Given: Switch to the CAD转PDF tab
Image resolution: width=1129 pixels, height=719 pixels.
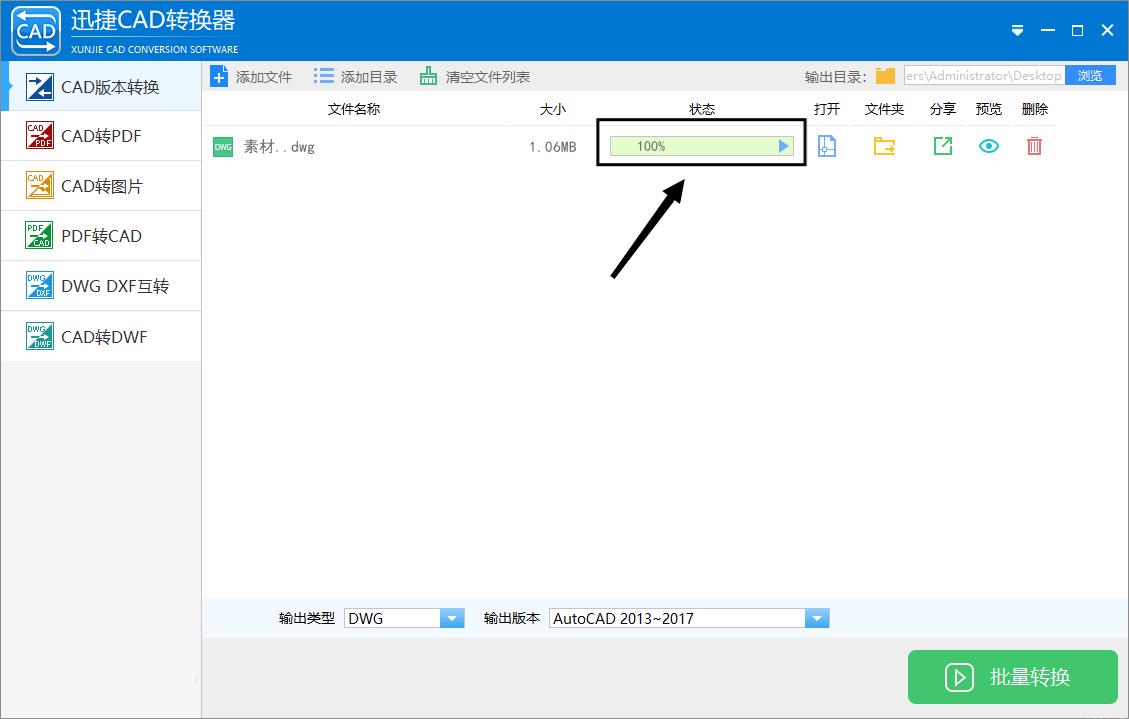Looking at the screenshot, I should (100, 135).
